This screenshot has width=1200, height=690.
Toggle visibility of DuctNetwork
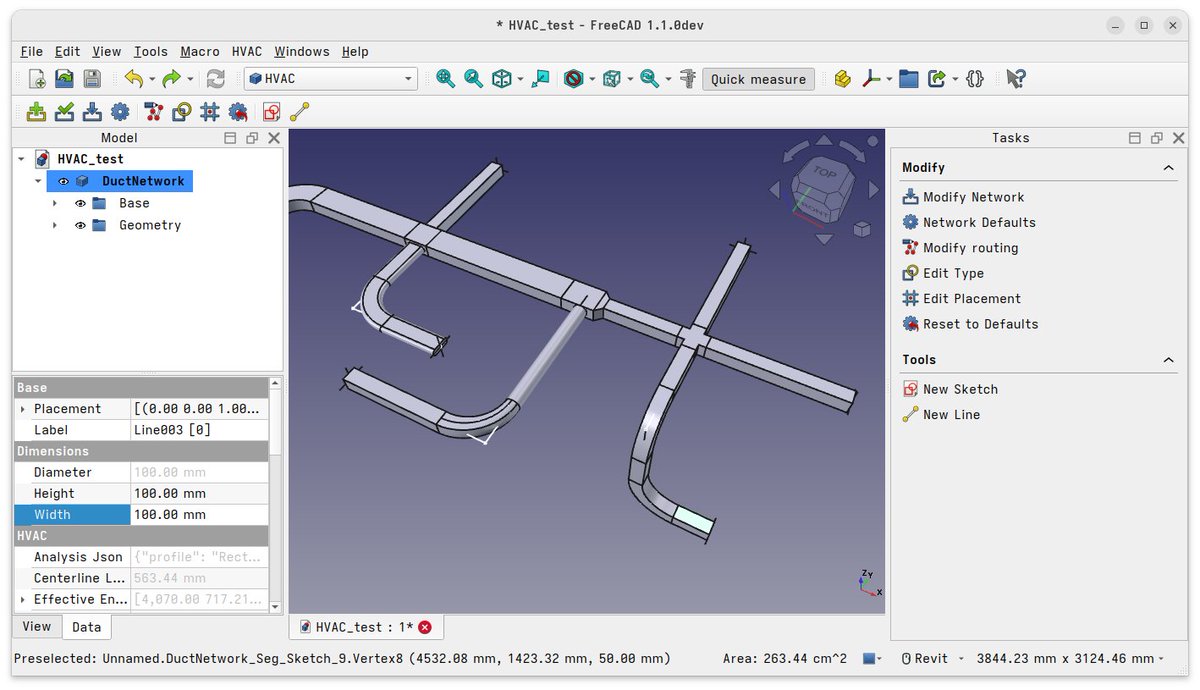pyautogui.click(x=62, y=181)
